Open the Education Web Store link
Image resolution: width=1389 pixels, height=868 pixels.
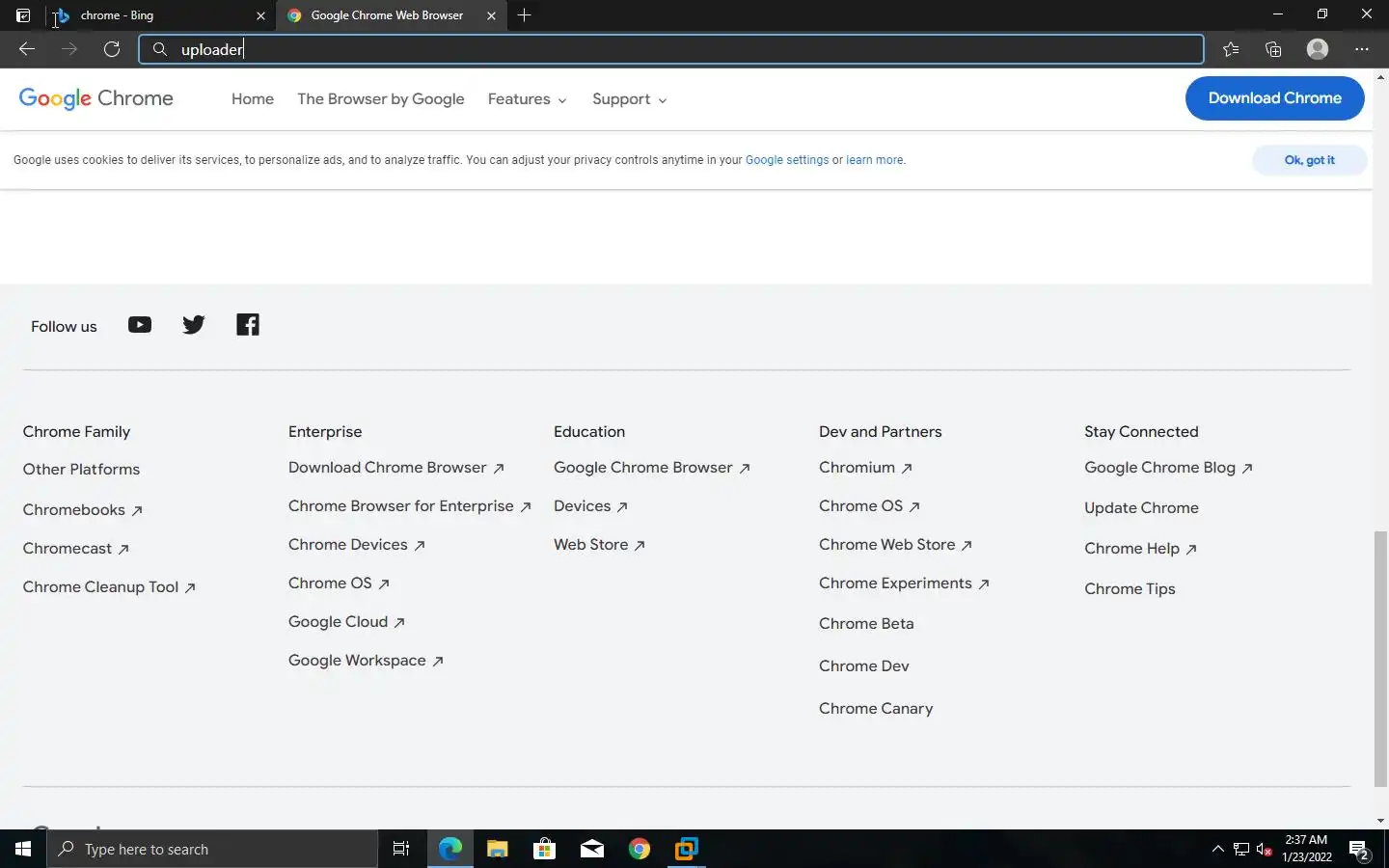[x=600, y=545]
